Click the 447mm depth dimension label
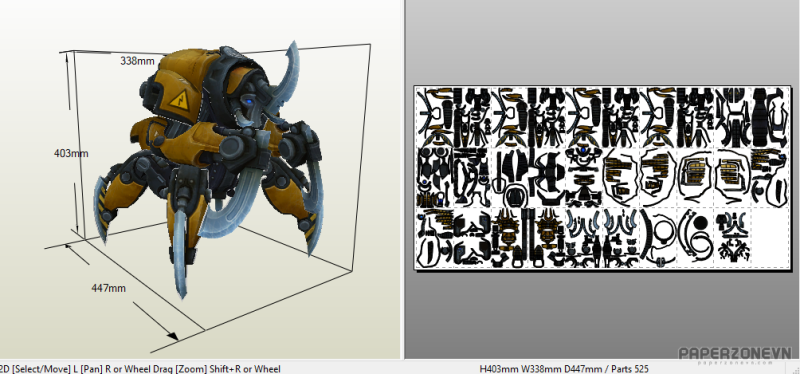Screen dimensions: 800x374 coord(108,288)
